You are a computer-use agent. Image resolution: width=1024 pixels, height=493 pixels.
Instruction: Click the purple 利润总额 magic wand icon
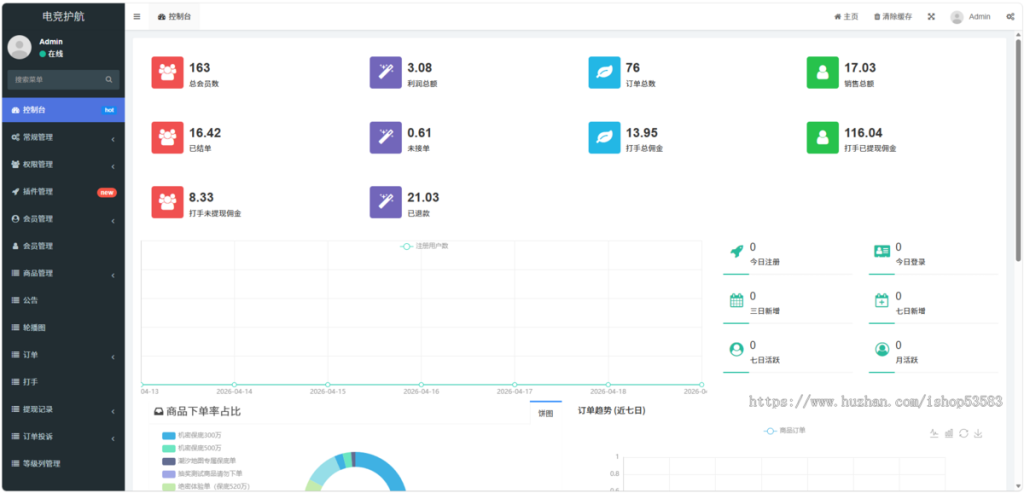point(385,74)
